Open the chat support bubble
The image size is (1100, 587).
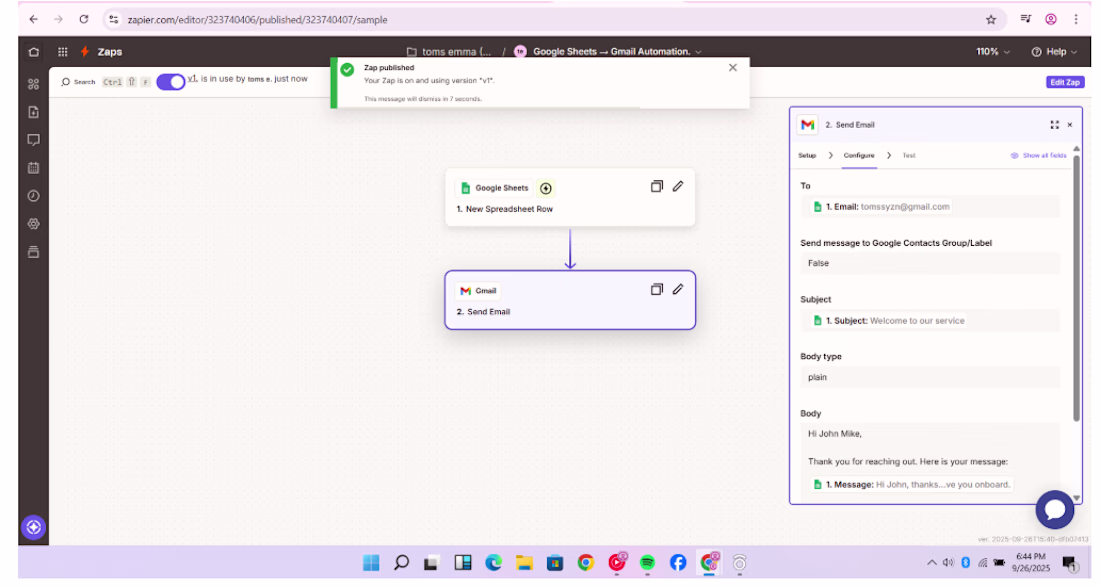(1054, 510)
